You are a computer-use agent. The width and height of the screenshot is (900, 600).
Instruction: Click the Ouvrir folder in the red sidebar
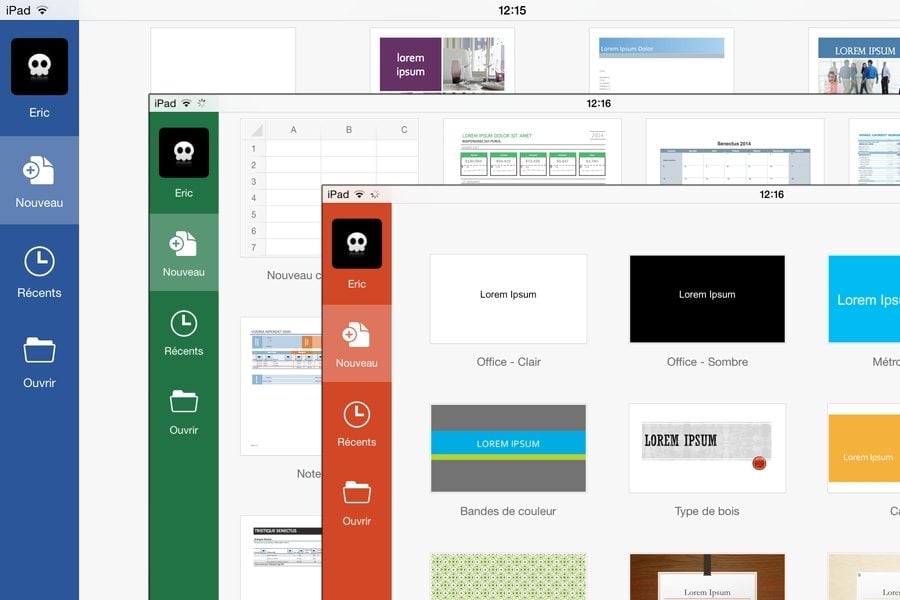[x=356, y=492]
